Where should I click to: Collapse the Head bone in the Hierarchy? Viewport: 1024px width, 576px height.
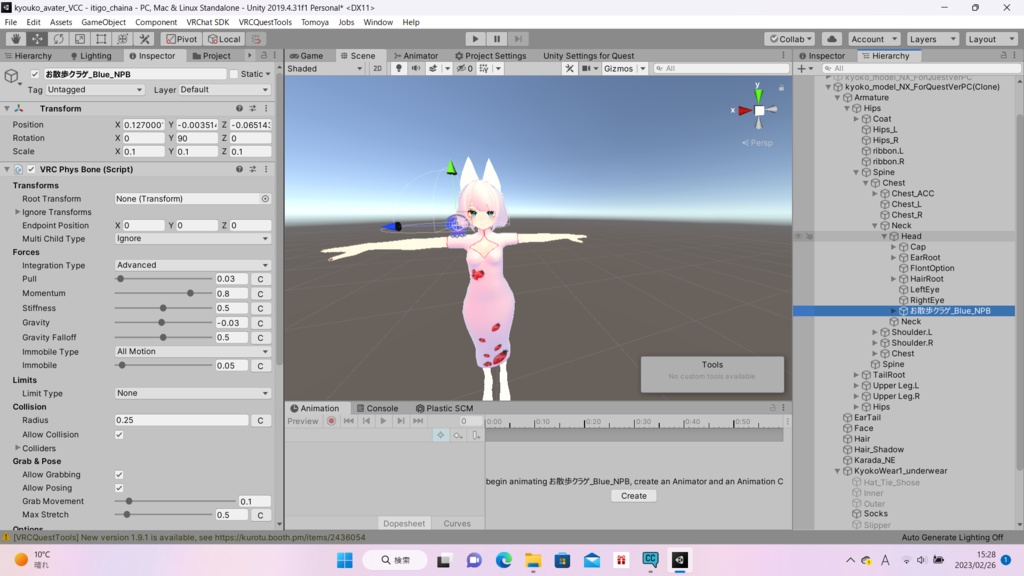[884, 236]
